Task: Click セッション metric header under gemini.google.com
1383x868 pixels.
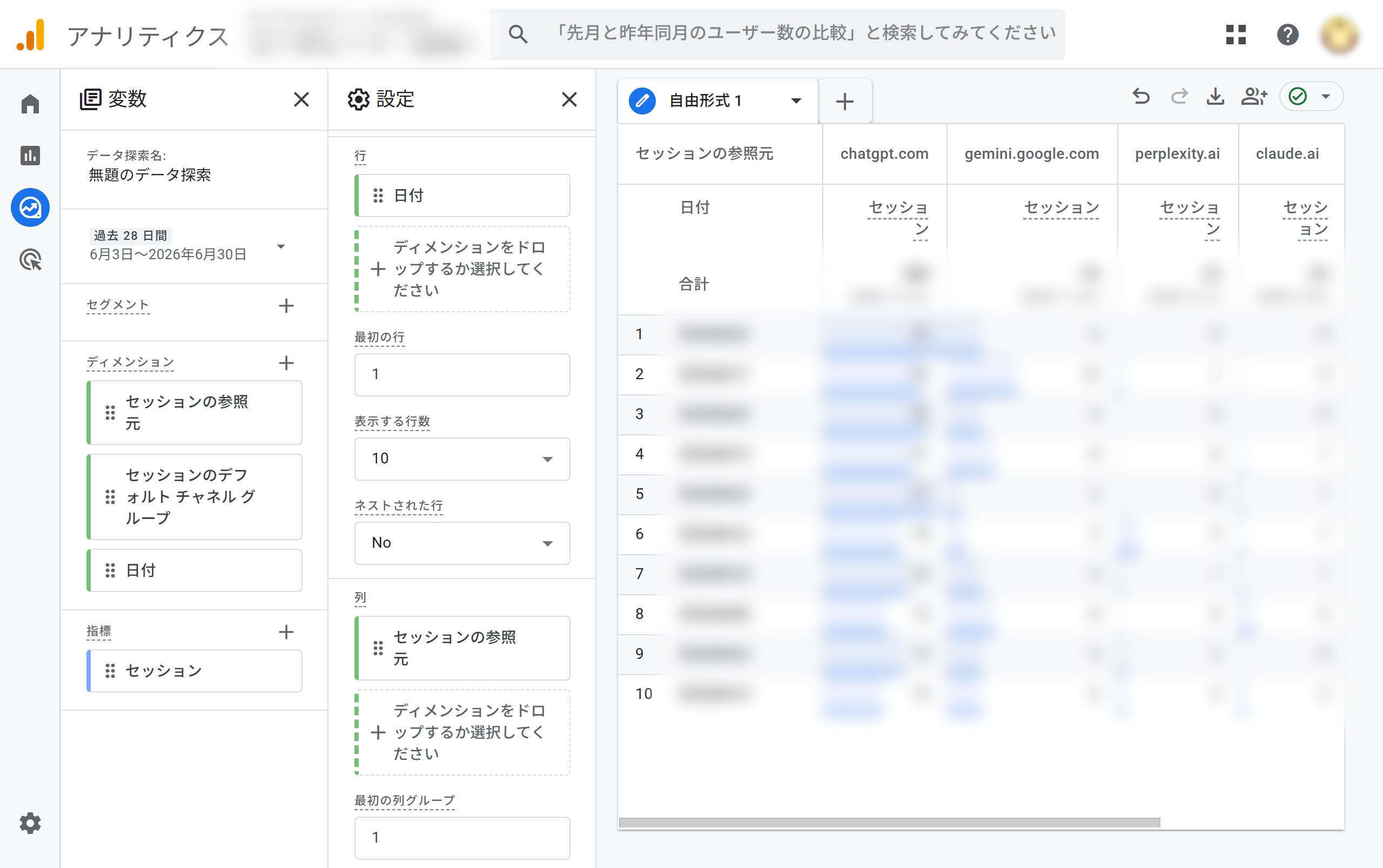Action: pyautogui.click(x=1062, y=208)
